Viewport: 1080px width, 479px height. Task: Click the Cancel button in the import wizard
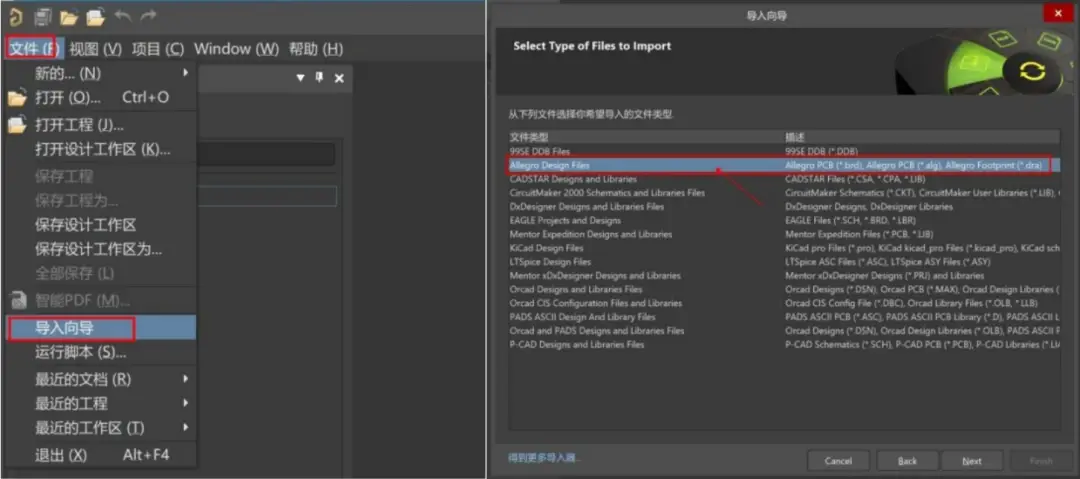[838, 461]
